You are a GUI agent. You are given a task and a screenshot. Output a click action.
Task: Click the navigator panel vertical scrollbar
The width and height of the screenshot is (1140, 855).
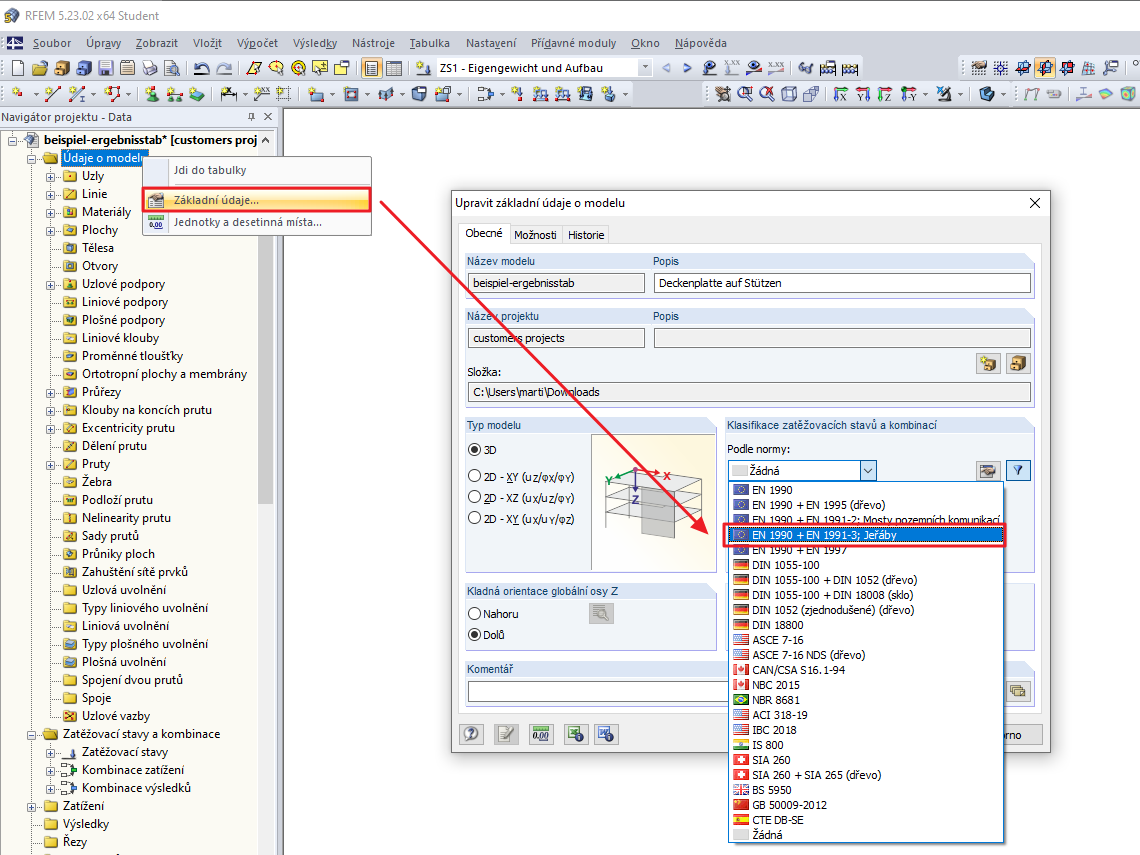click(x=265, y=327)
